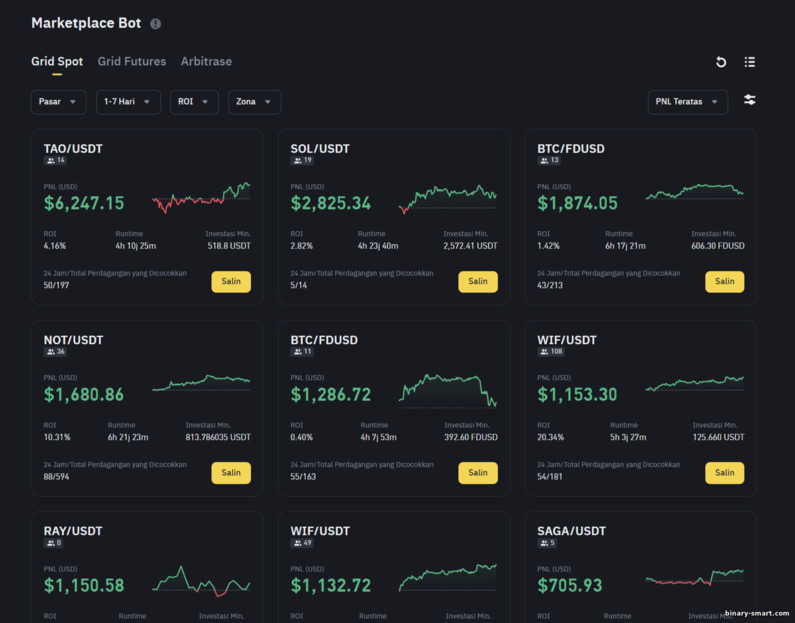Image resolution: width=795 pixels, height=623 pixels.
Task: Open the filter sliders icon
Action: [749, 100]
